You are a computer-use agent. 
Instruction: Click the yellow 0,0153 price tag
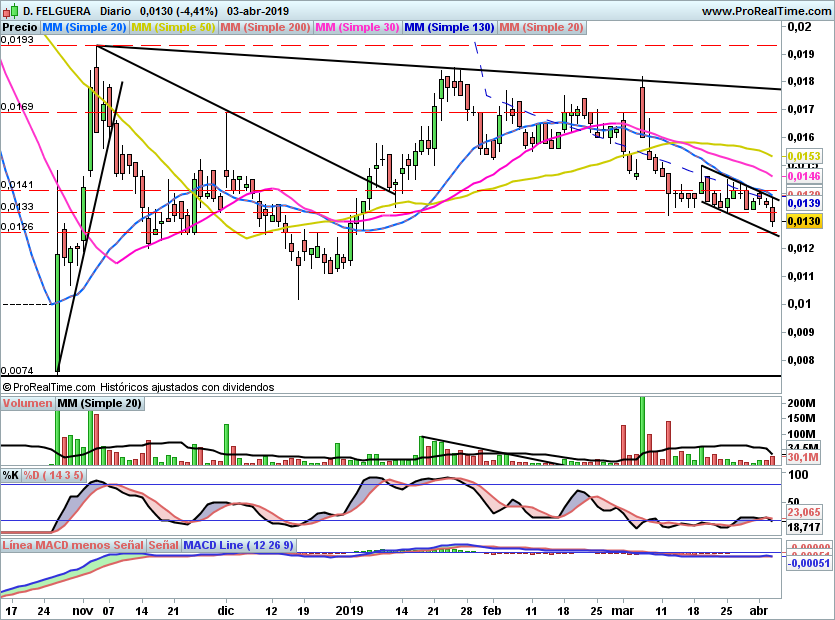[804, 156]
